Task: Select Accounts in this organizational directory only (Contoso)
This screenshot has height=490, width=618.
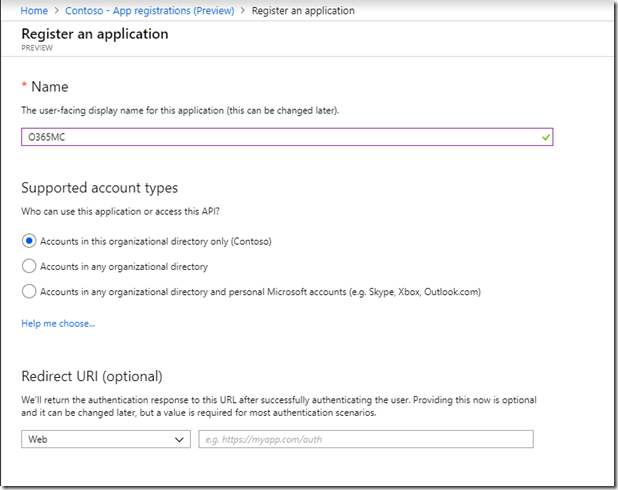Action: pos(29,241)
